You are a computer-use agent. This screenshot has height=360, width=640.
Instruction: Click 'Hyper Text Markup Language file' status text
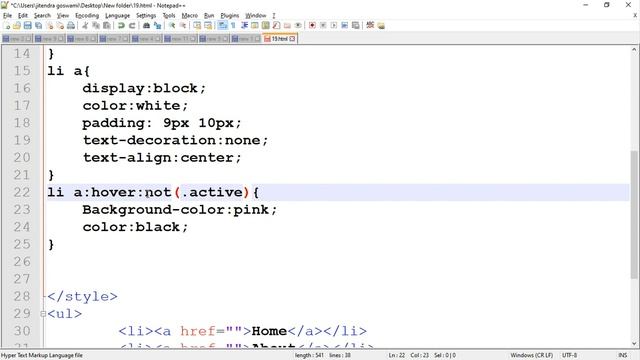pyautogui.click(x=42, y=356)
